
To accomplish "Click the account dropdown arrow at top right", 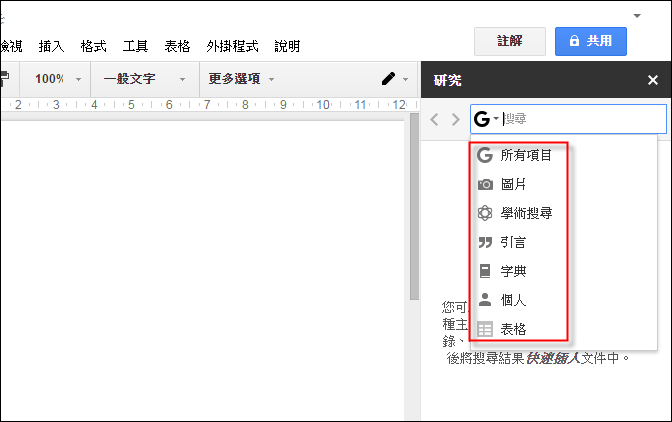I will pos(637,16).
